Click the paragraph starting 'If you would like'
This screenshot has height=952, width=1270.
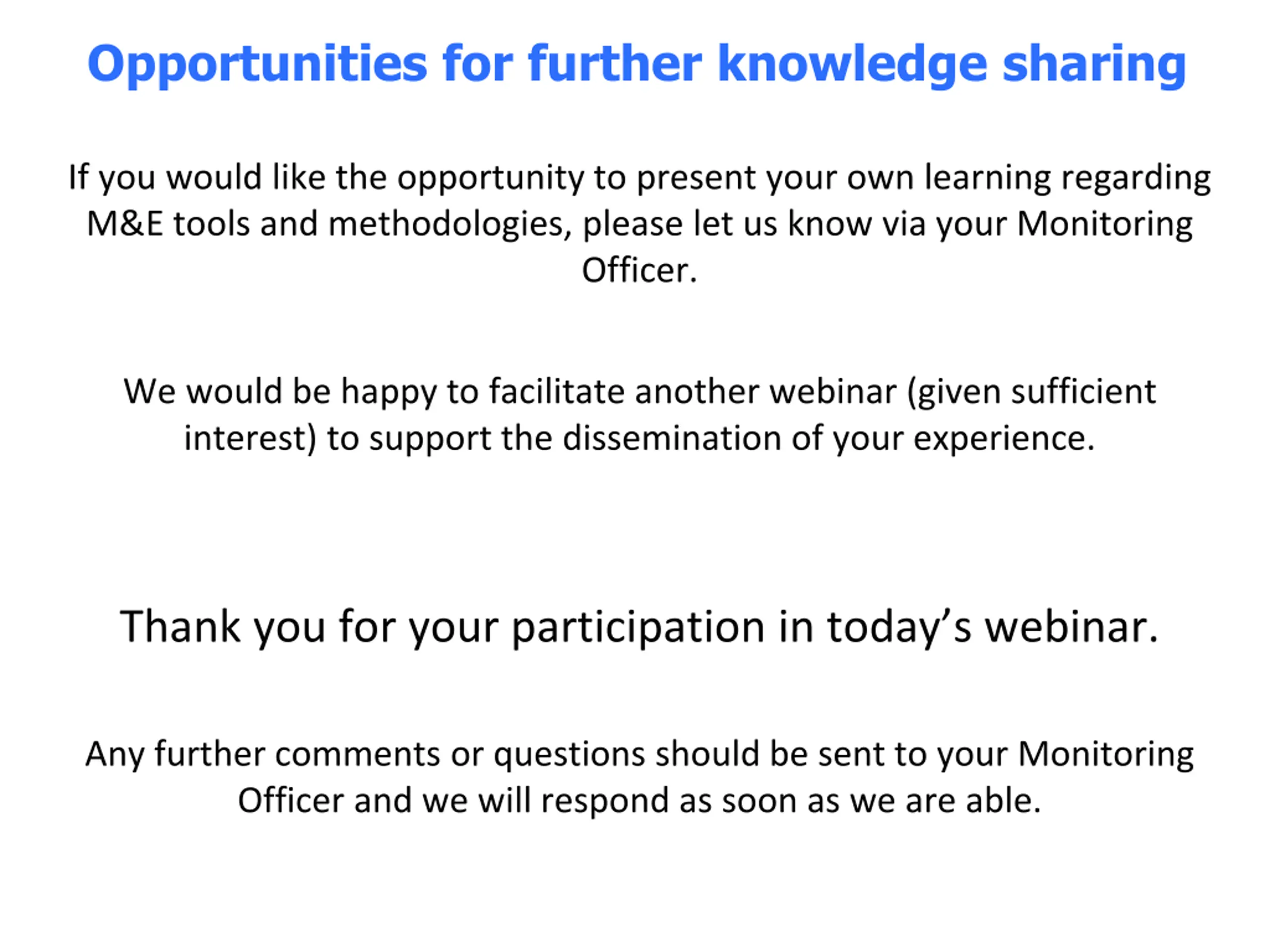(x=639, y=224)
